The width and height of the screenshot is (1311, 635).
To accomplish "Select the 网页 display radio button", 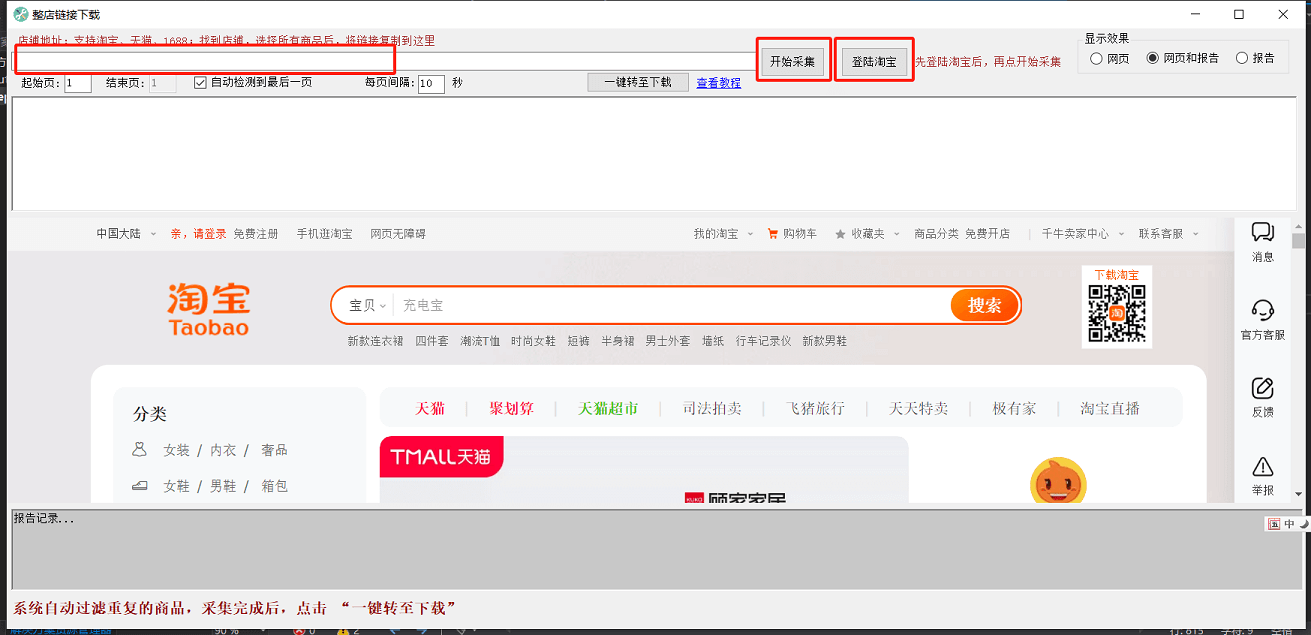I will point(1097,58).
